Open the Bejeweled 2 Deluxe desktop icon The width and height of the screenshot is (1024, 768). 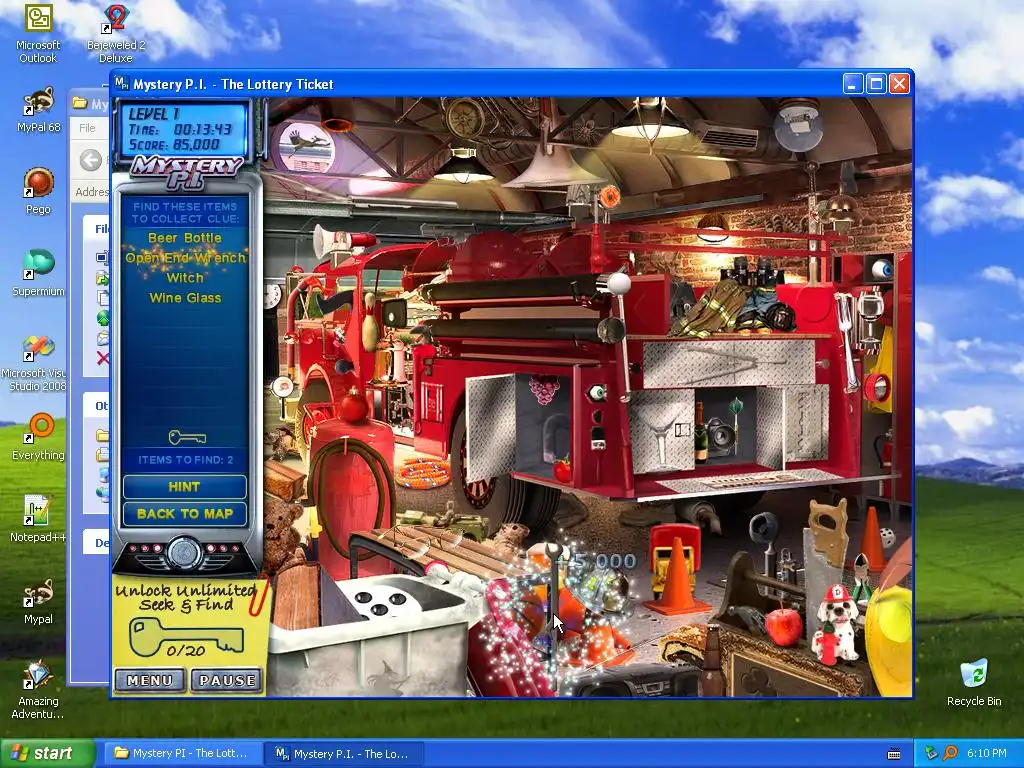(x=116, y=33)
